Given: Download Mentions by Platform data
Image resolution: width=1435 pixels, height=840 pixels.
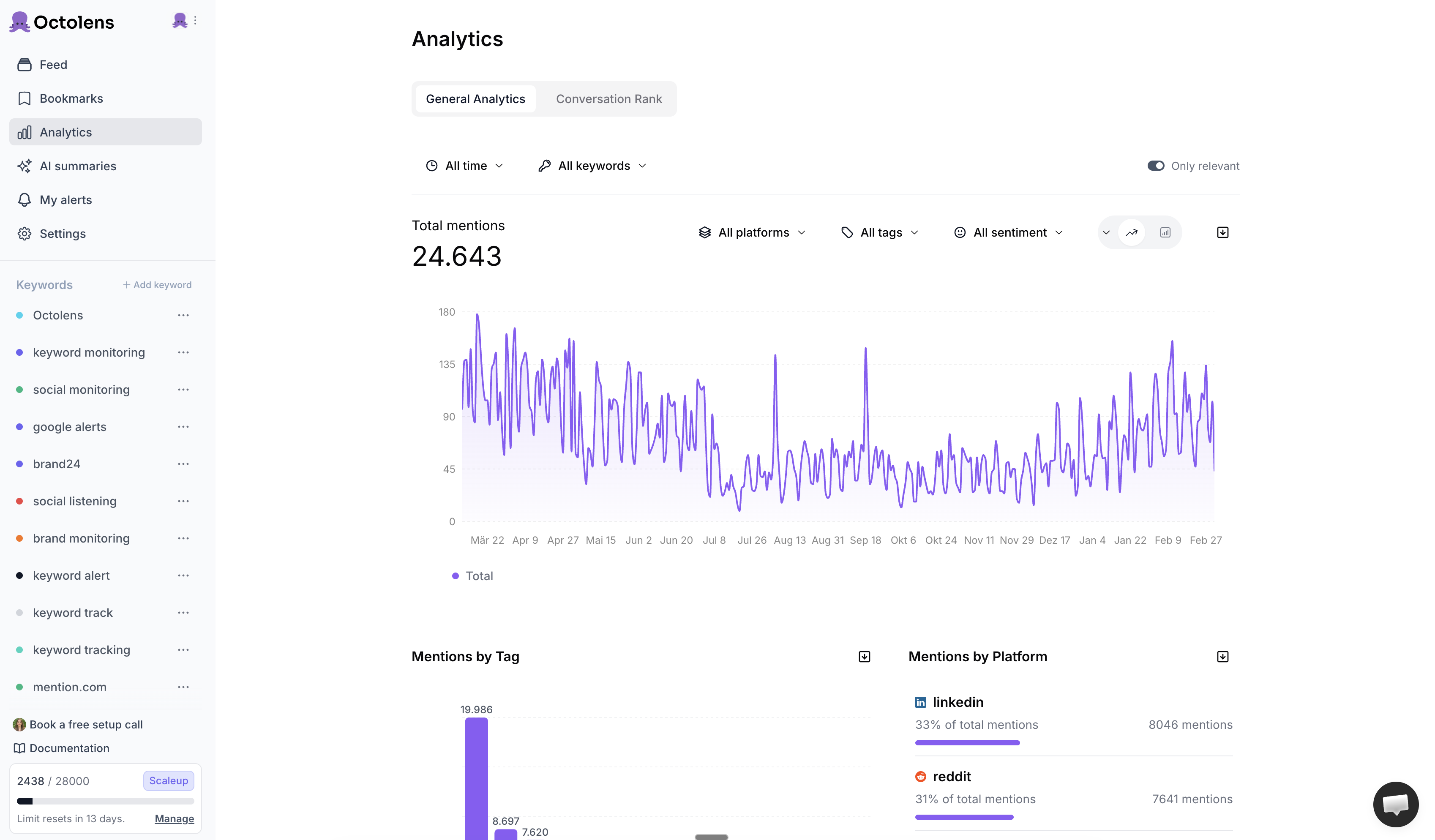Looking at the screenshot, I should [x=1222, y=657].
